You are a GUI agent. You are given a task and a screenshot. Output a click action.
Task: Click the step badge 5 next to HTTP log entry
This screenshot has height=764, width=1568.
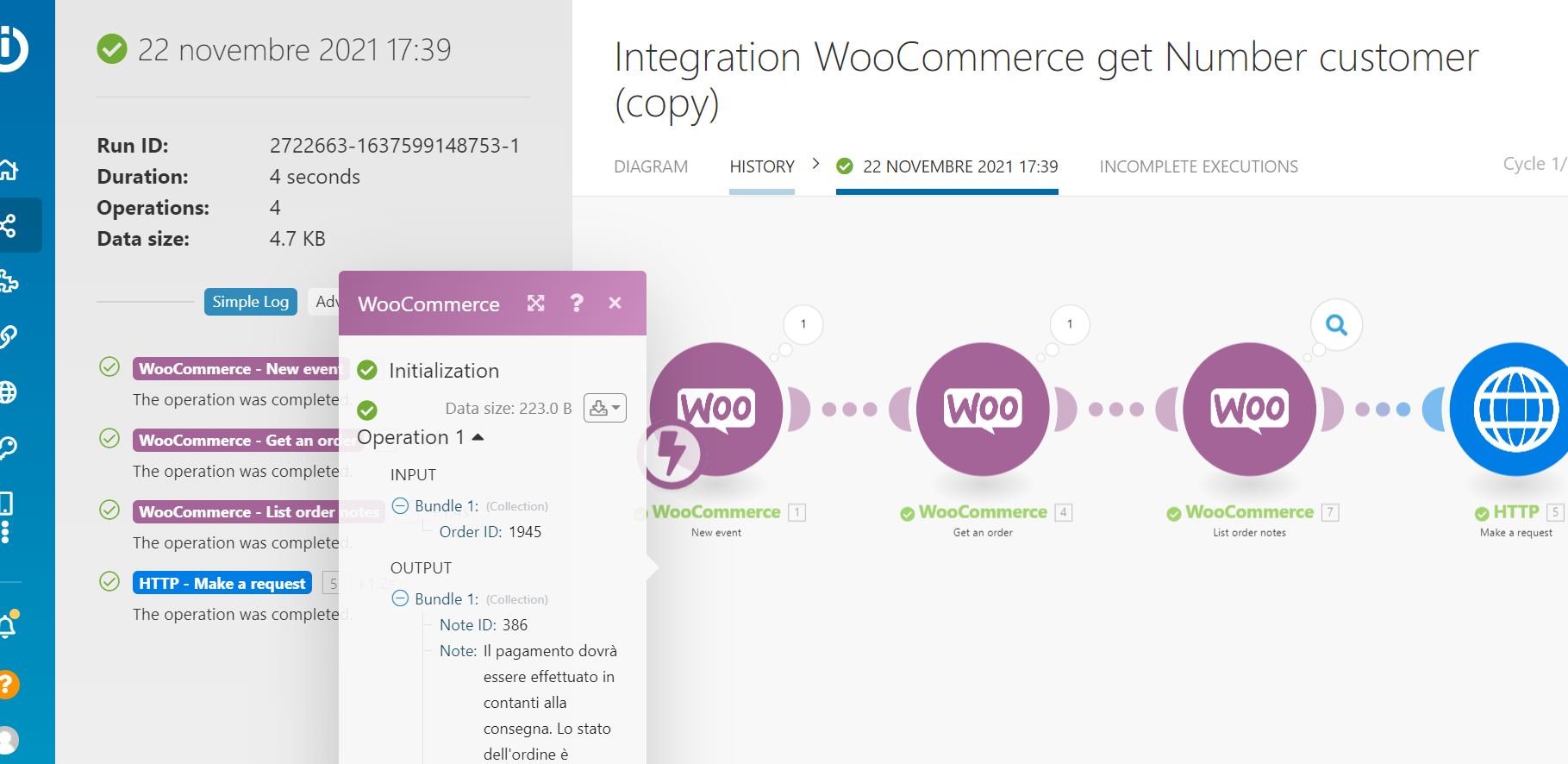tap(332, 584)
